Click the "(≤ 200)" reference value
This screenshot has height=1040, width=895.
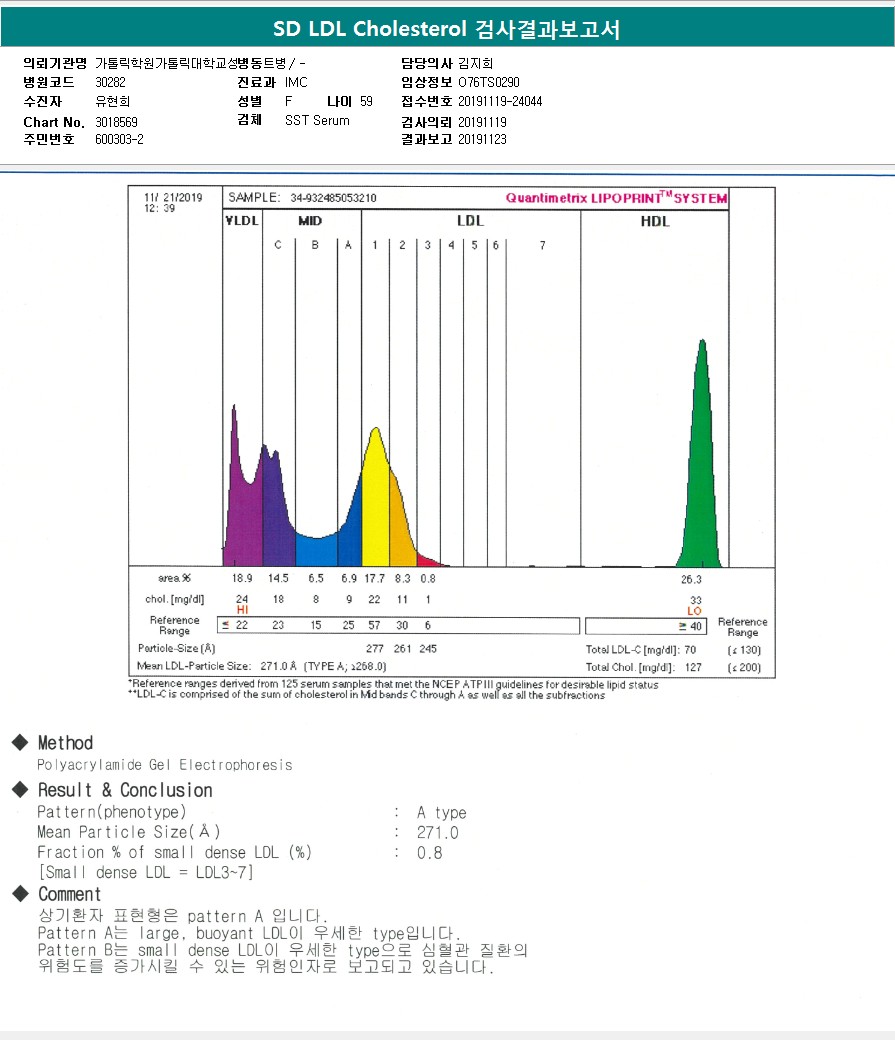coord(744,667)
